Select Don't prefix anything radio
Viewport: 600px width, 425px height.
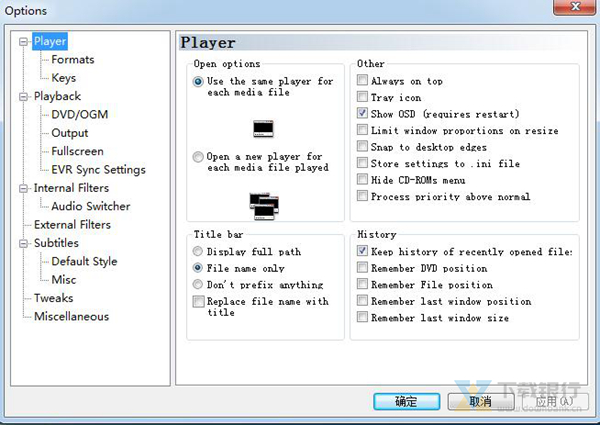click(x=197, y=284)
